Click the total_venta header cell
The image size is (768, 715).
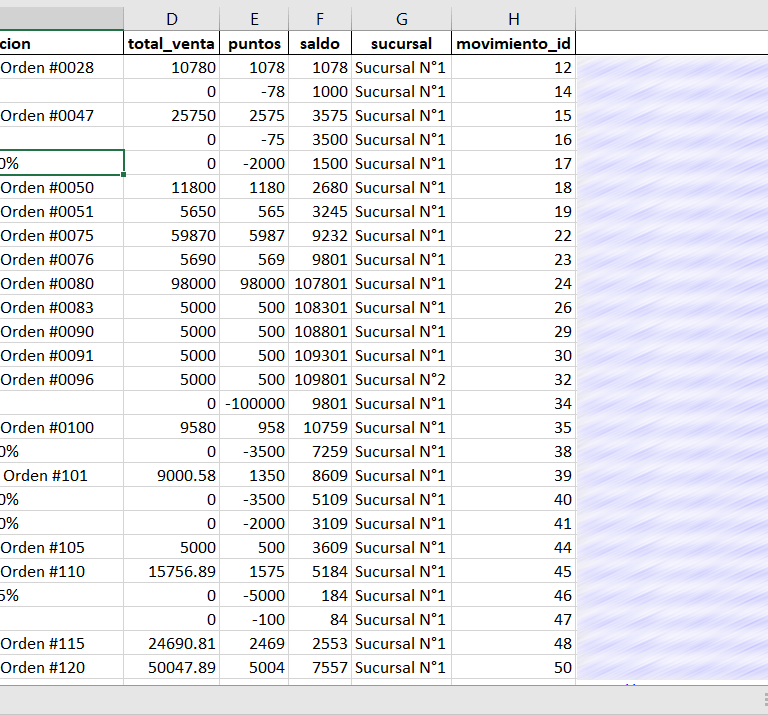point(171,43)
